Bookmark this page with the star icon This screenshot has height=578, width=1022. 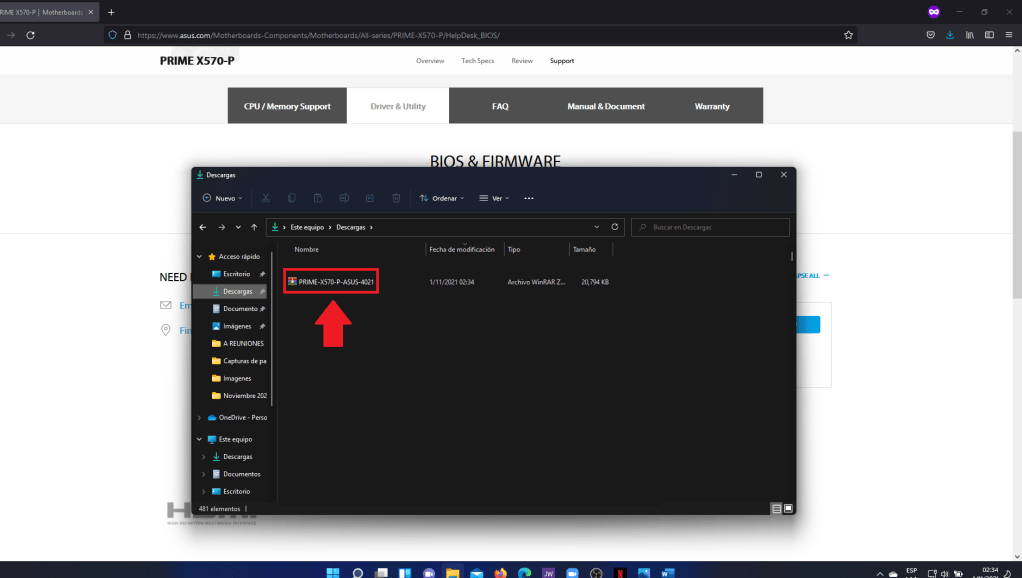pos(849,34)
